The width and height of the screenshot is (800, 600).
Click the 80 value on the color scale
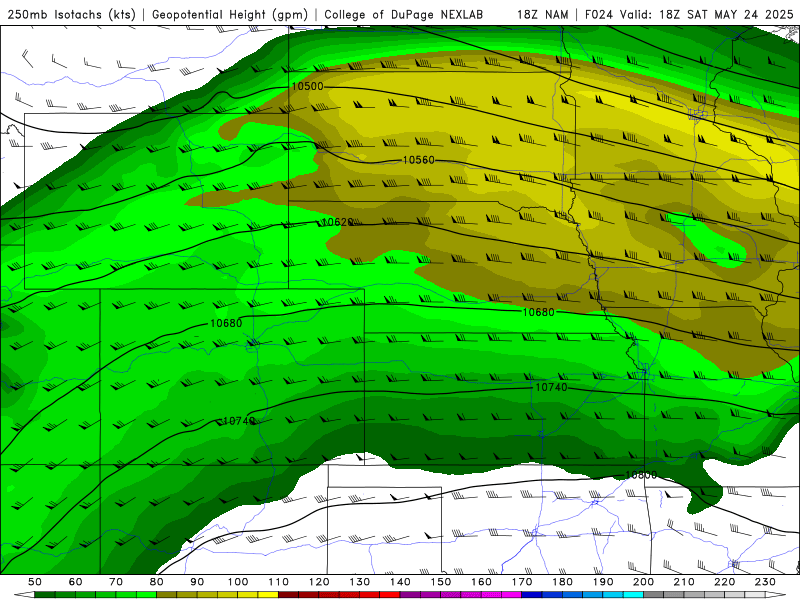[x=157, y=582]
